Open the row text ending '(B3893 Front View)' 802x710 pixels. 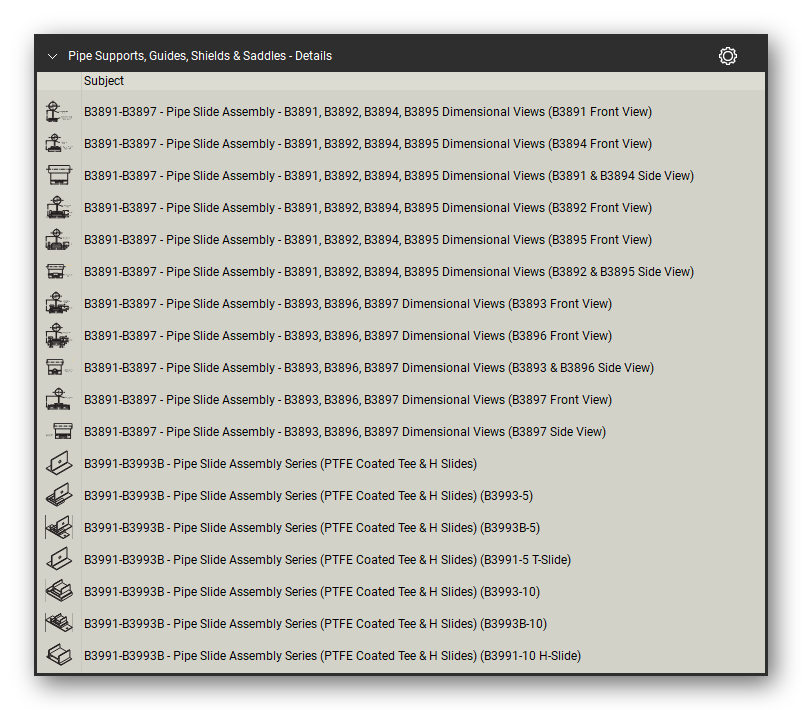[348, 304]
